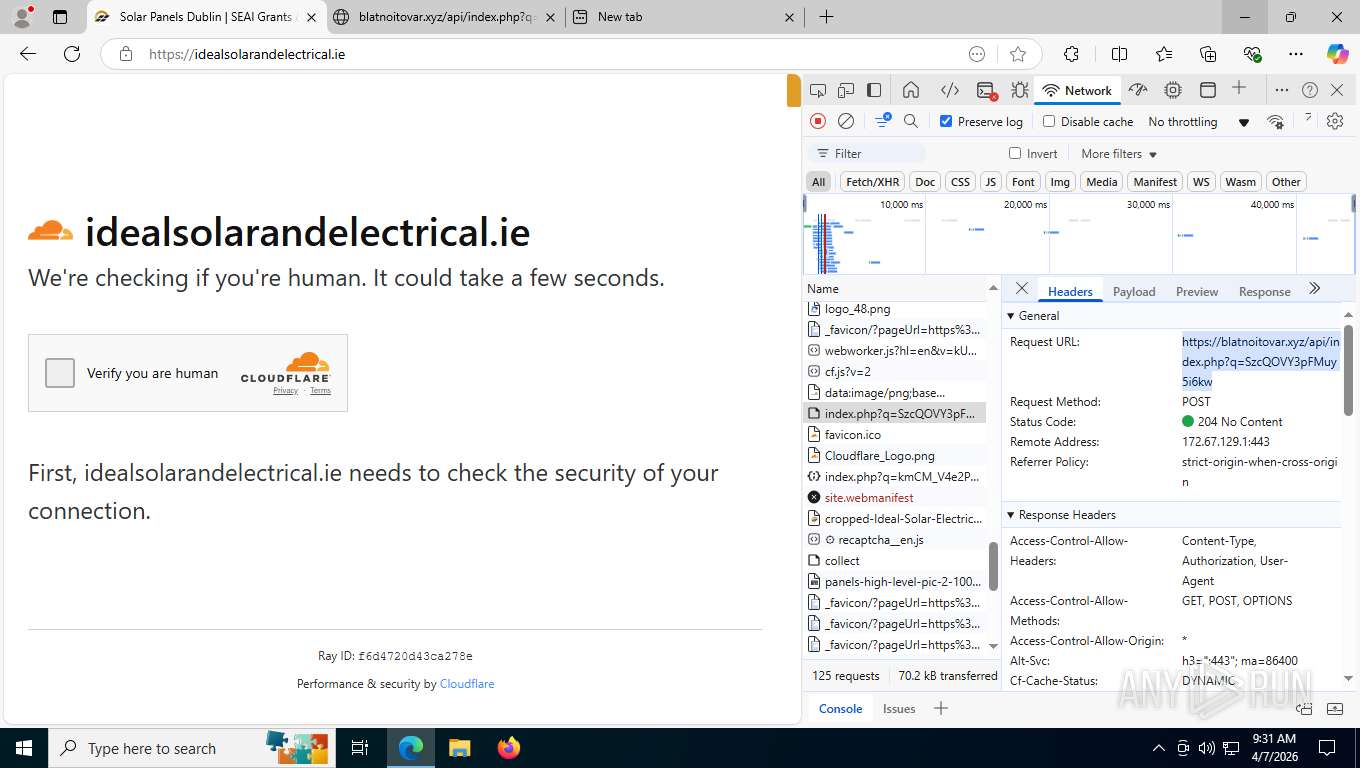
Task: Select the favicon.ico request row
Action: pos(896,434)
